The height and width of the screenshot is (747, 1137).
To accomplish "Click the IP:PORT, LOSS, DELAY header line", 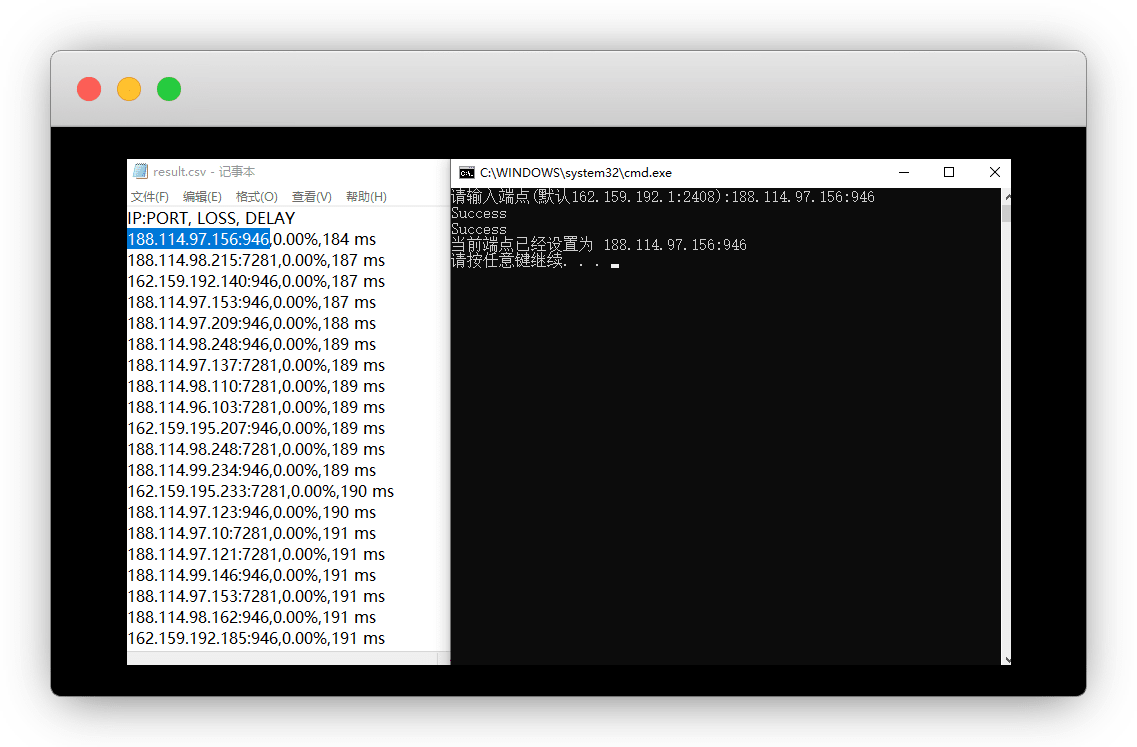I will [211, 219].
